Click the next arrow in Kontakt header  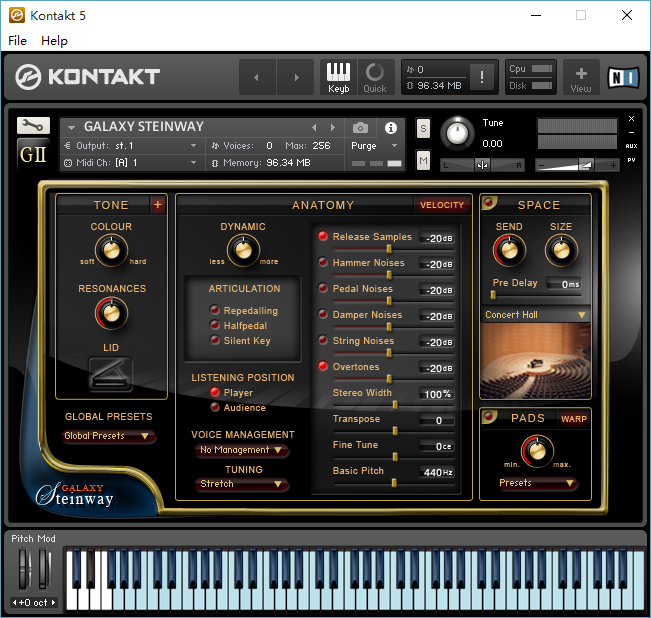click(296, 77)
